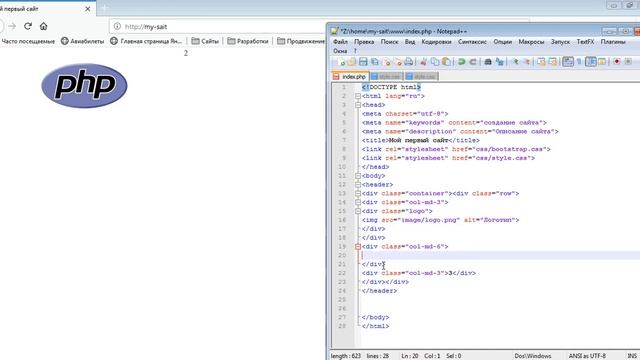The image size is (640, 360).
Task: Click the site info icon in address bar
Action: click(117, 26)
